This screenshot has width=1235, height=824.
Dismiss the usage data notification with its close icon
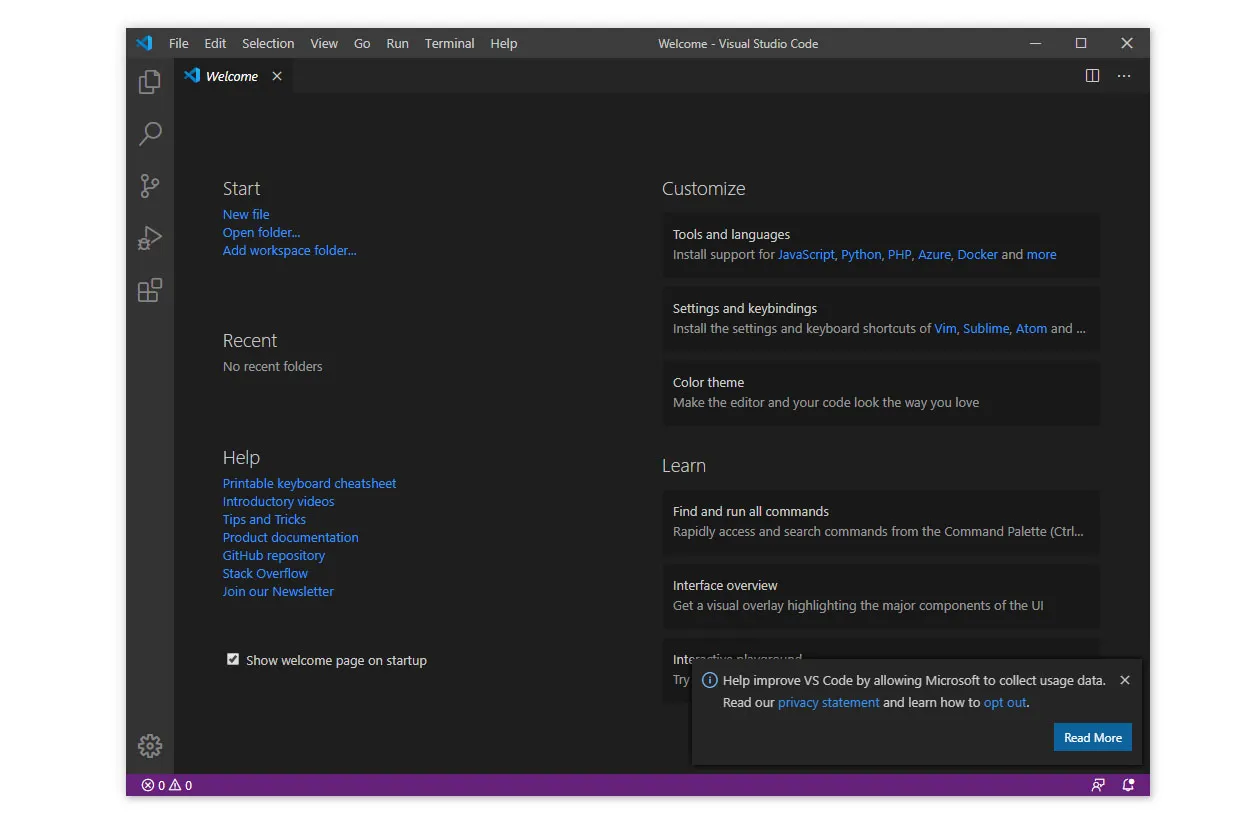1124,679
